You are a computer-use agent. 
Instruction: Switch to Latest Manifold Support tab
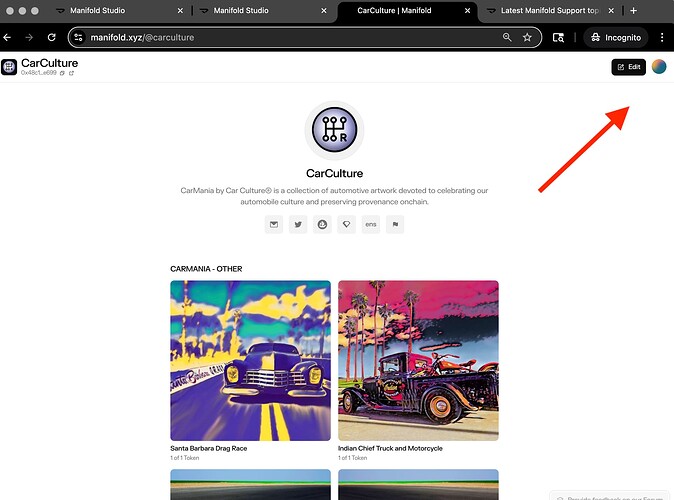pos(550,11)
